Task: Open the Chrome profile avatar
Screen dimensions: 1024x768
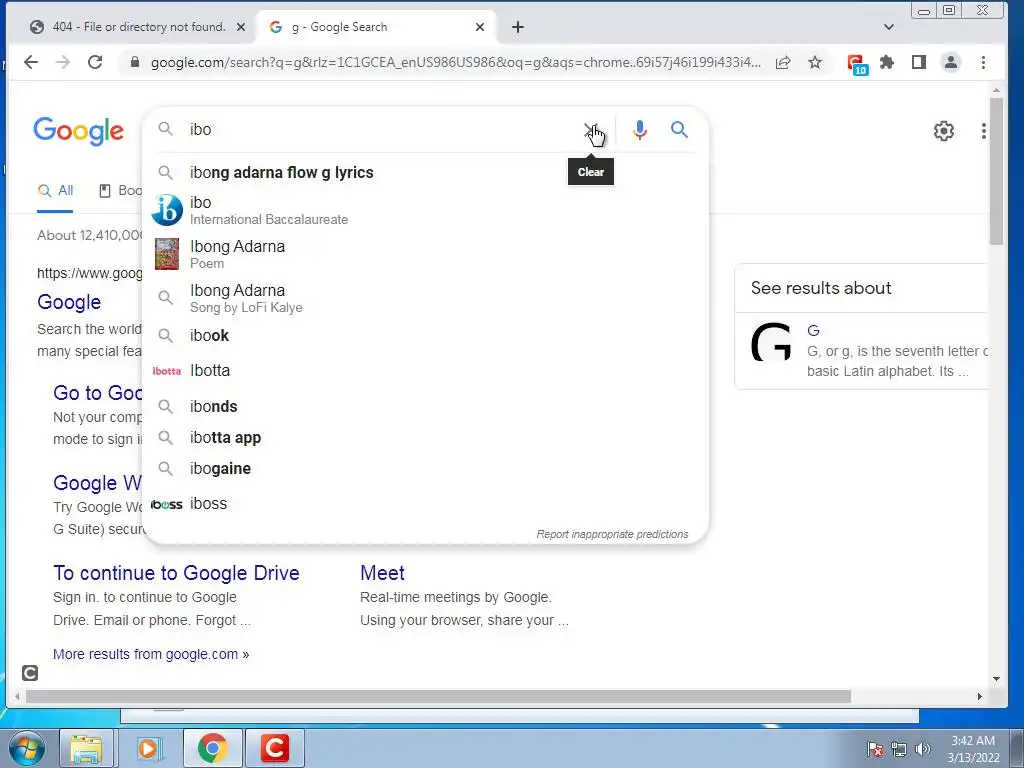Action: click(951, 62)
